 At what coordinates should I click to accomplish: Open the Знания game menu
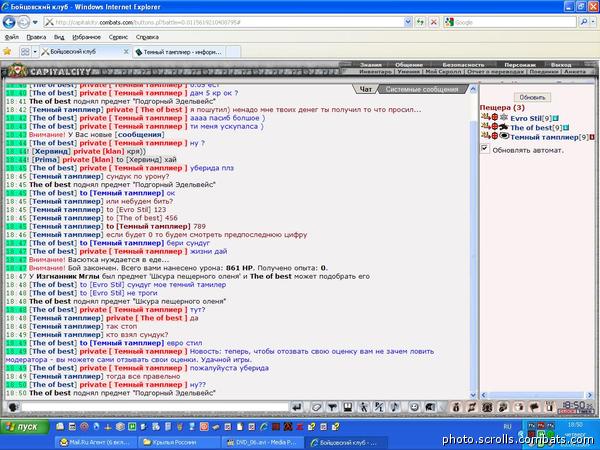coord(370,65)
